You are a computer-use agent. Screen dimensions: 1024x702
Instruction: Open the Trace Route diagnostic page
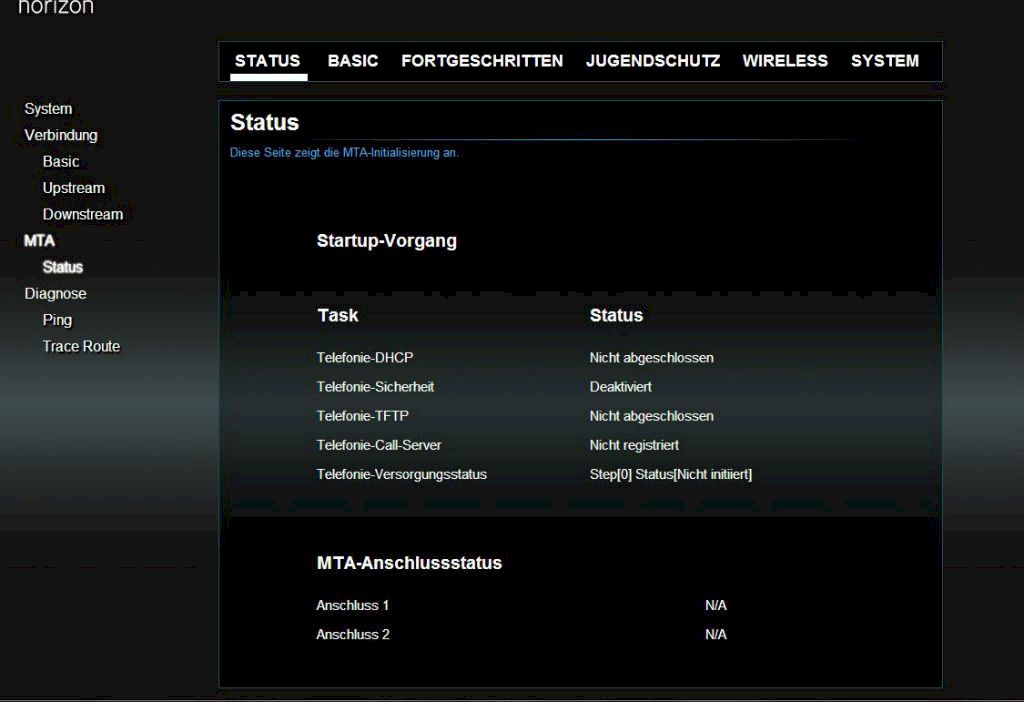coord(81,346)
